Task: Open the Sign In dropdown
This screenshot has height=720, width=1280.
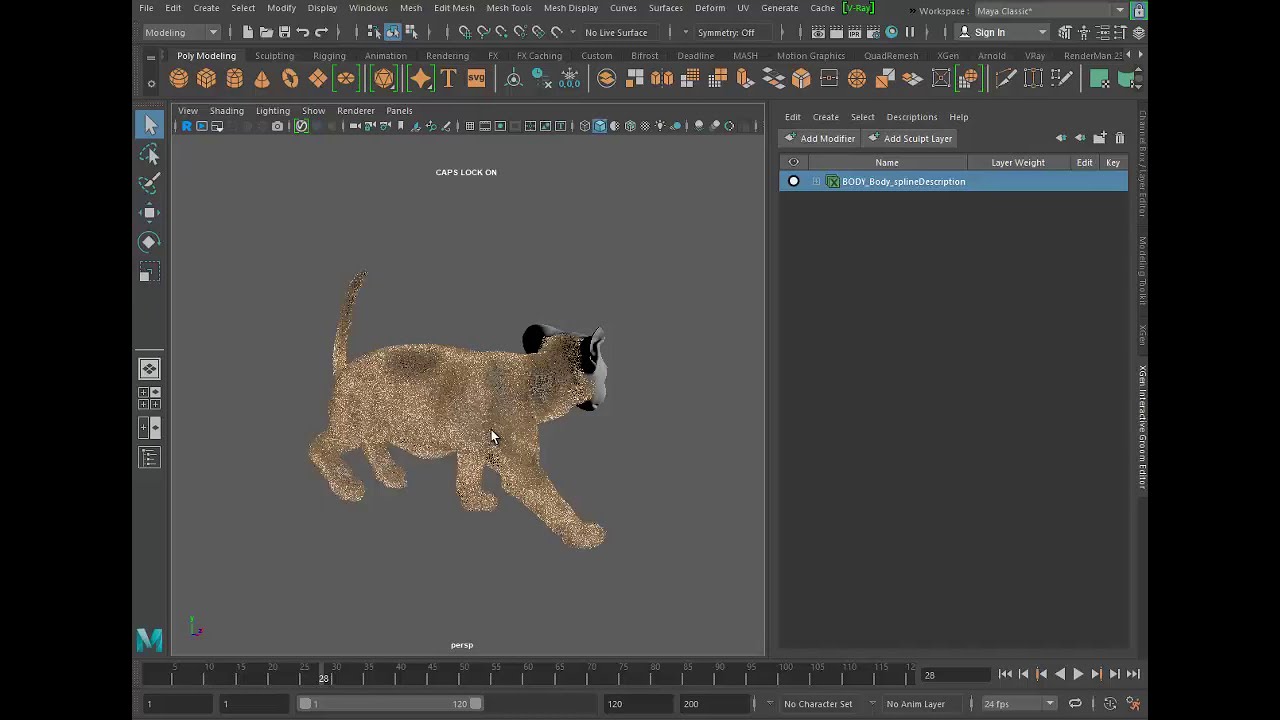Action: click(1000, 32)
